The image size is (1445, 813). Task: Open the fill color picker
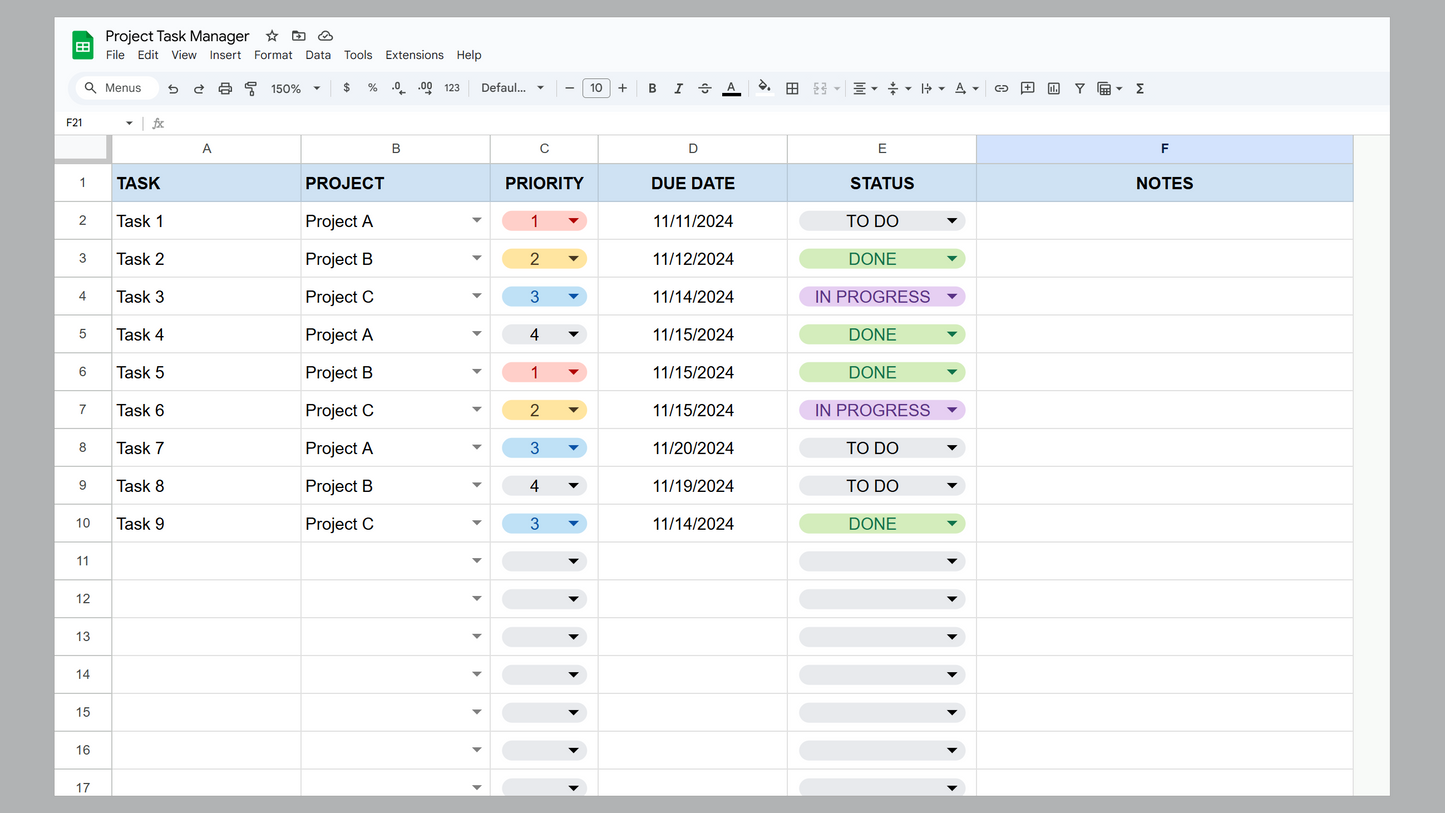pos(765,88)
